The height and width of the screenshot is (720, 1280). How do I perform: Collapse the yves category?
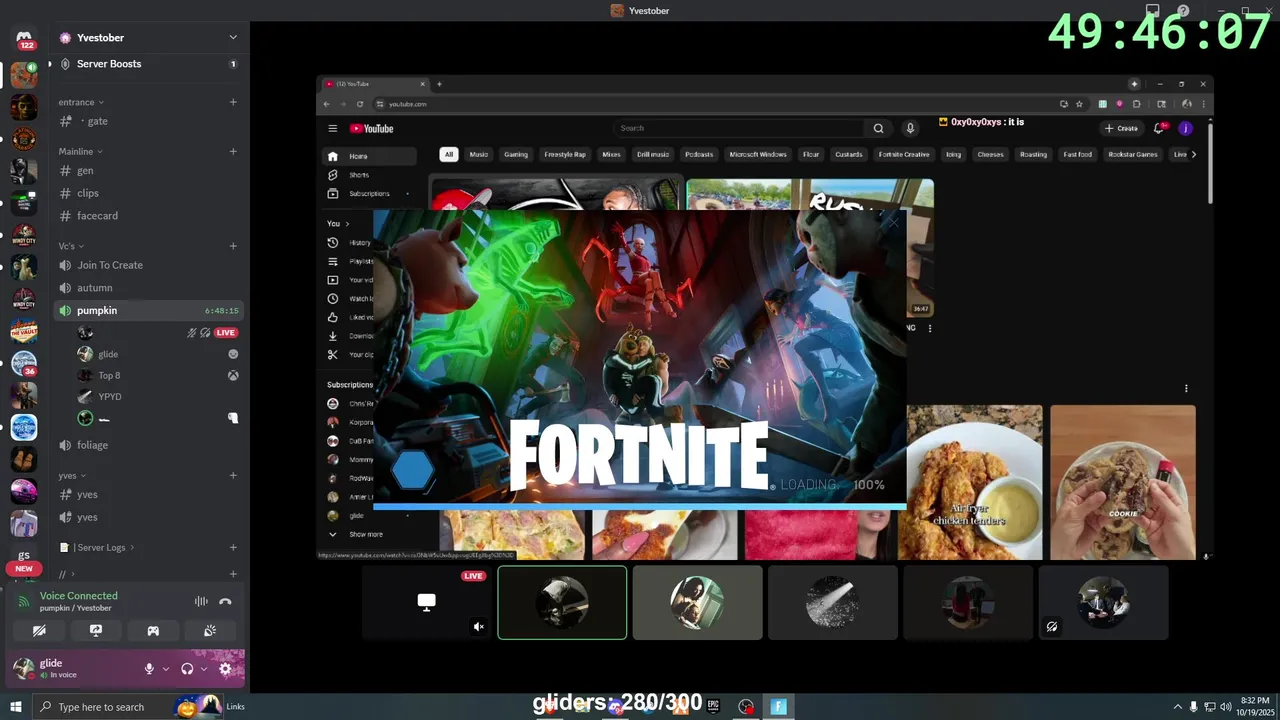click(72, 476)
